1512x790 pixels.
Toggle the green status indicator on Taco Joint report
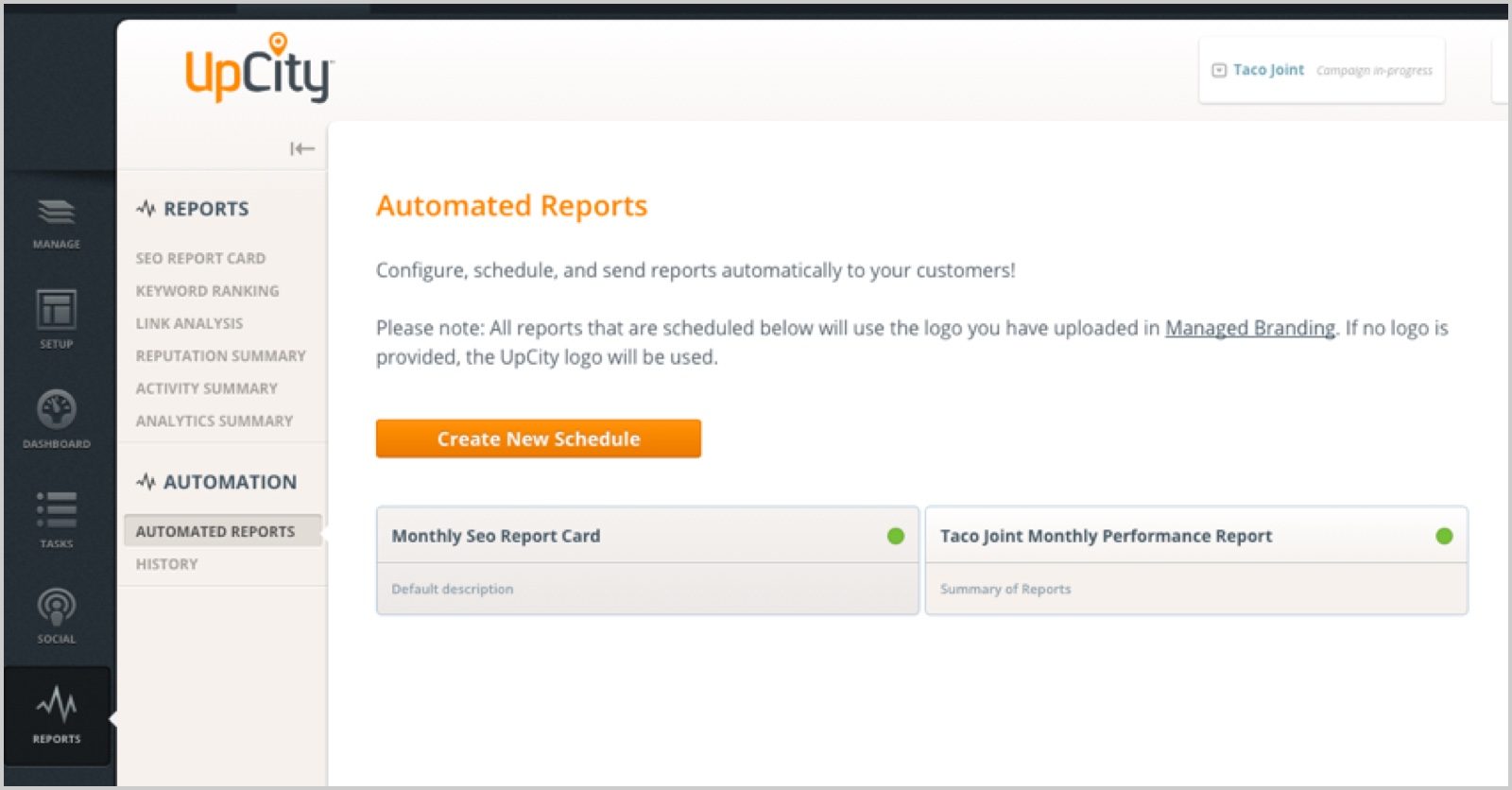1443,537
